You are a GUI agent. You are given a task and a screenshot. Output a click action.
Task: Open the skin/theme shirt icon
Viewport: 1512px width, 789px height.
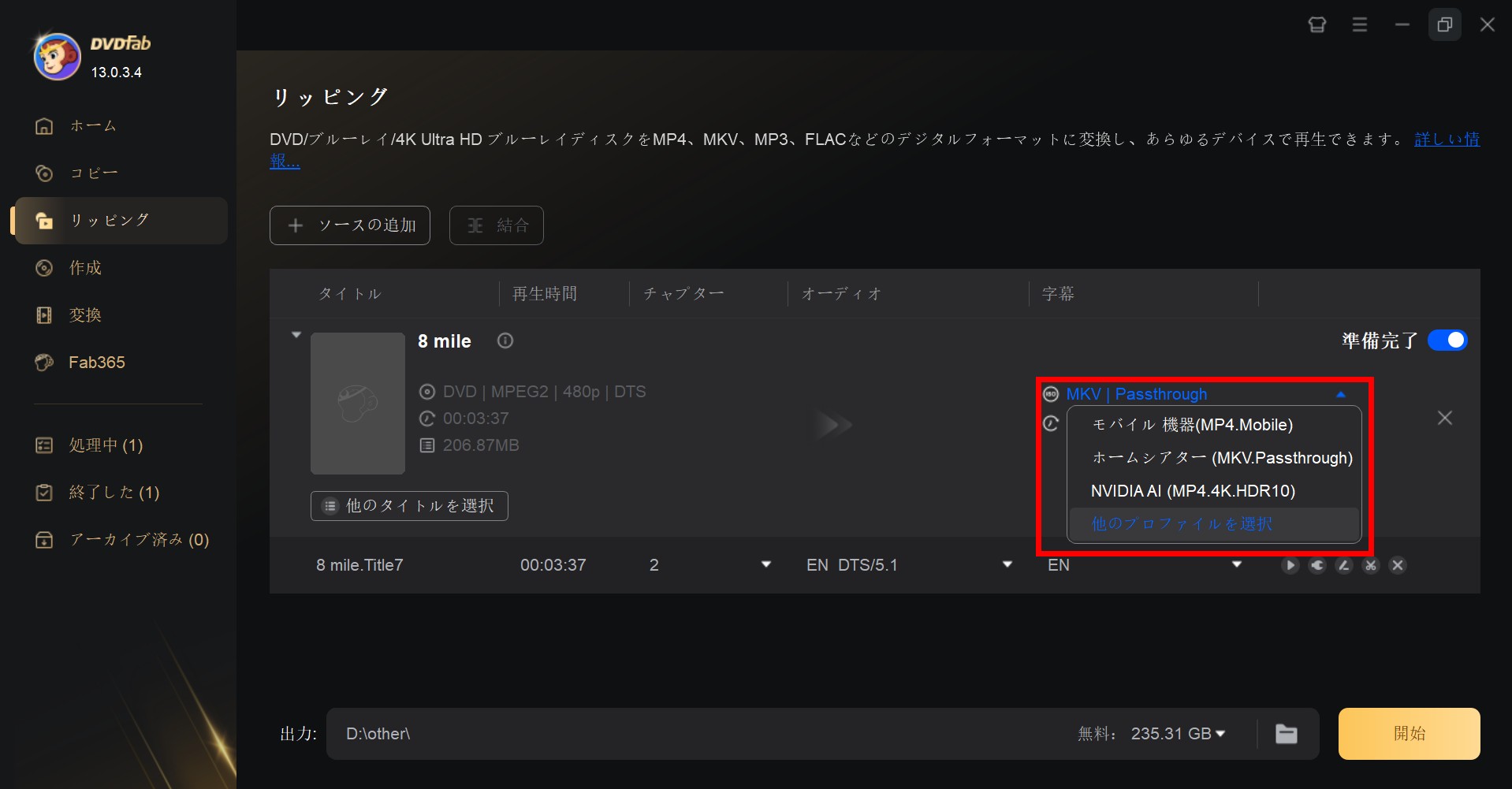pyautogui.click(x=1317, y=25)
